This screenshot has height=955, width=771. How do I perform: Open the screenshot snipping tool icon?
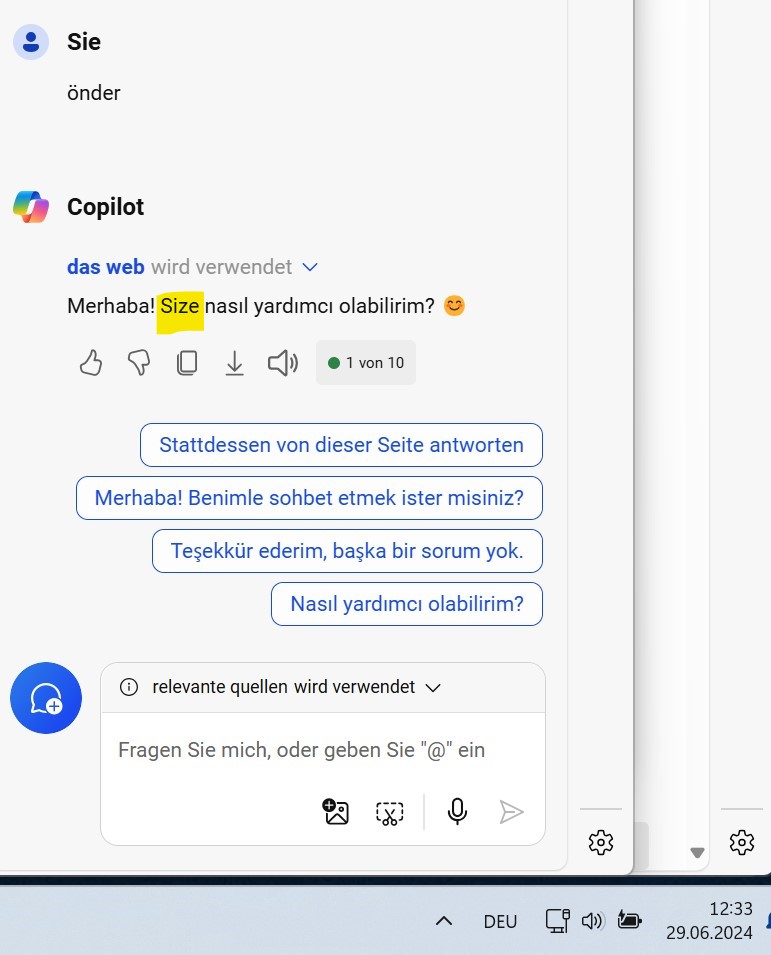[390, 812]
